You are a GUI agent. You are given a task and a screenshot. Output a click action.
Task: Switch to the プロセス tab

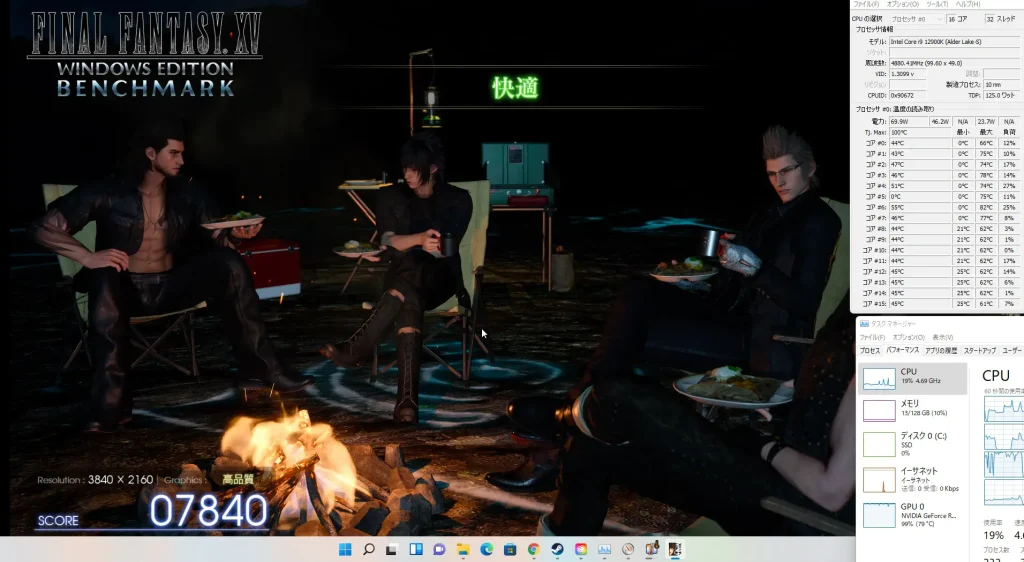tap(870, 351)
